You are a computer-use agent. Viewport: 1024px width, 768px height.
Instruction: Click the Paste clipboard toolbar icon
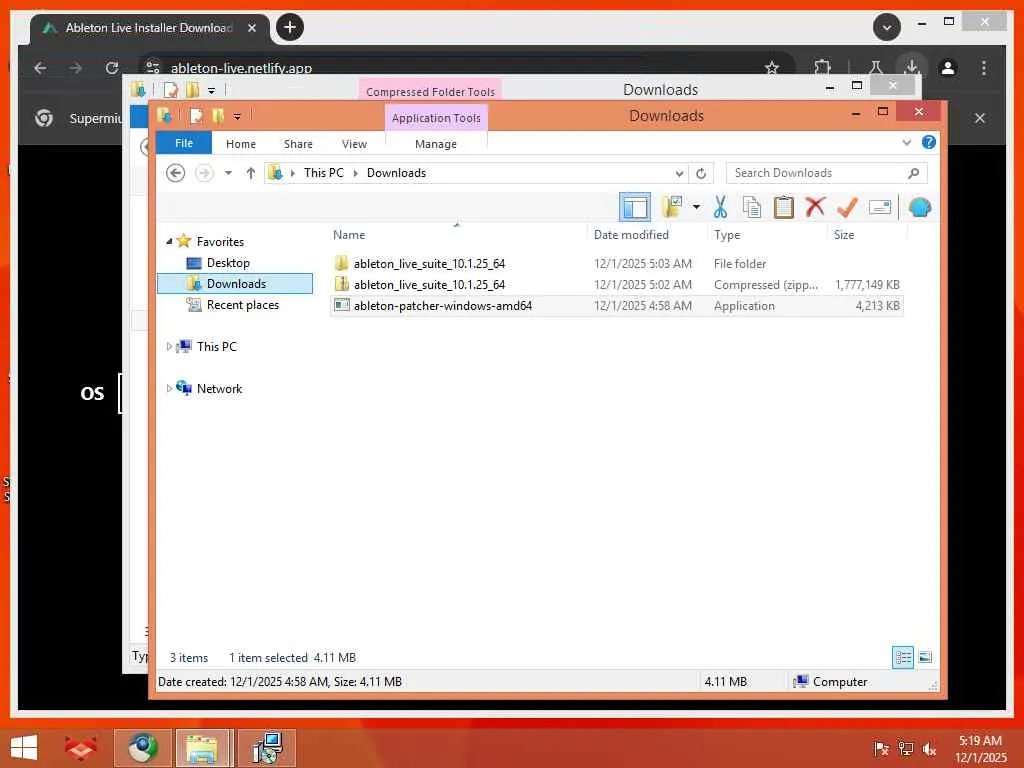(x=783, y=207)
